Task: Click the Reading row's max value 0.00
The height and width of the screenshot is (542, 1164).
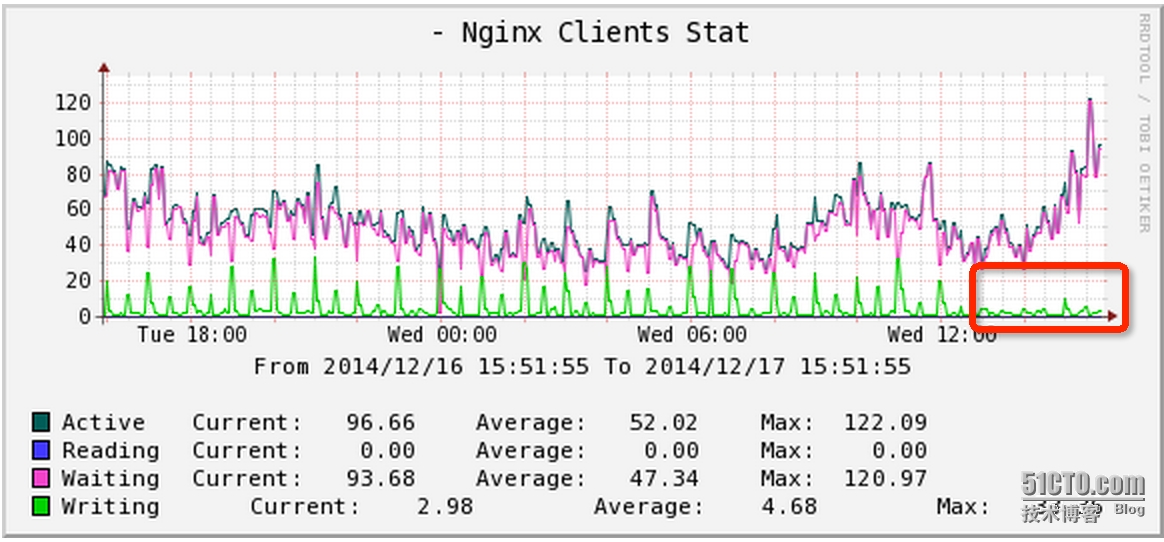Action: coord(899,451)
